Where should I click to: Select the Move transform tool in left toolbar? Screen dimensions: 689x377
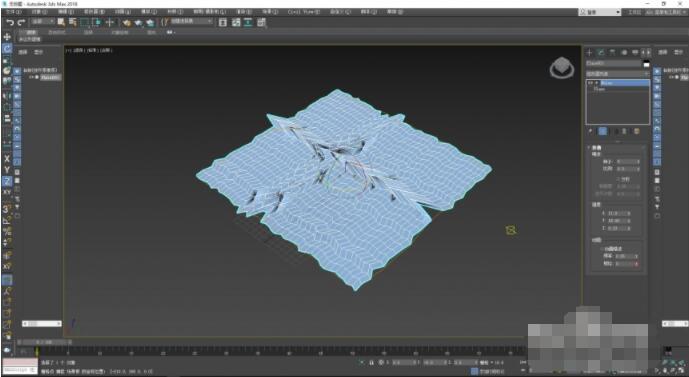click(7, 37)
